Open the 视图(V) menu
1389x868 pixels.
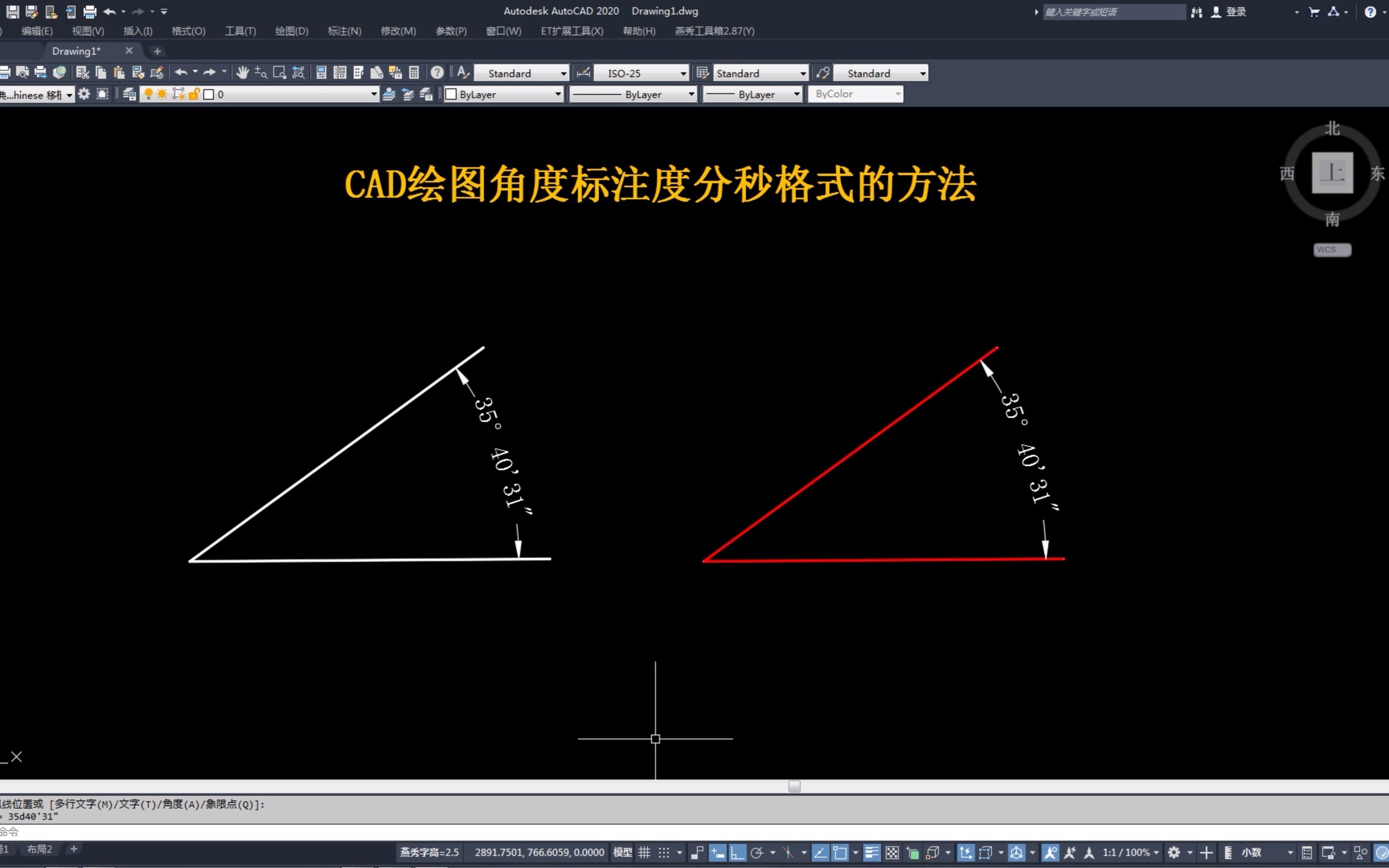pos(88,31)
